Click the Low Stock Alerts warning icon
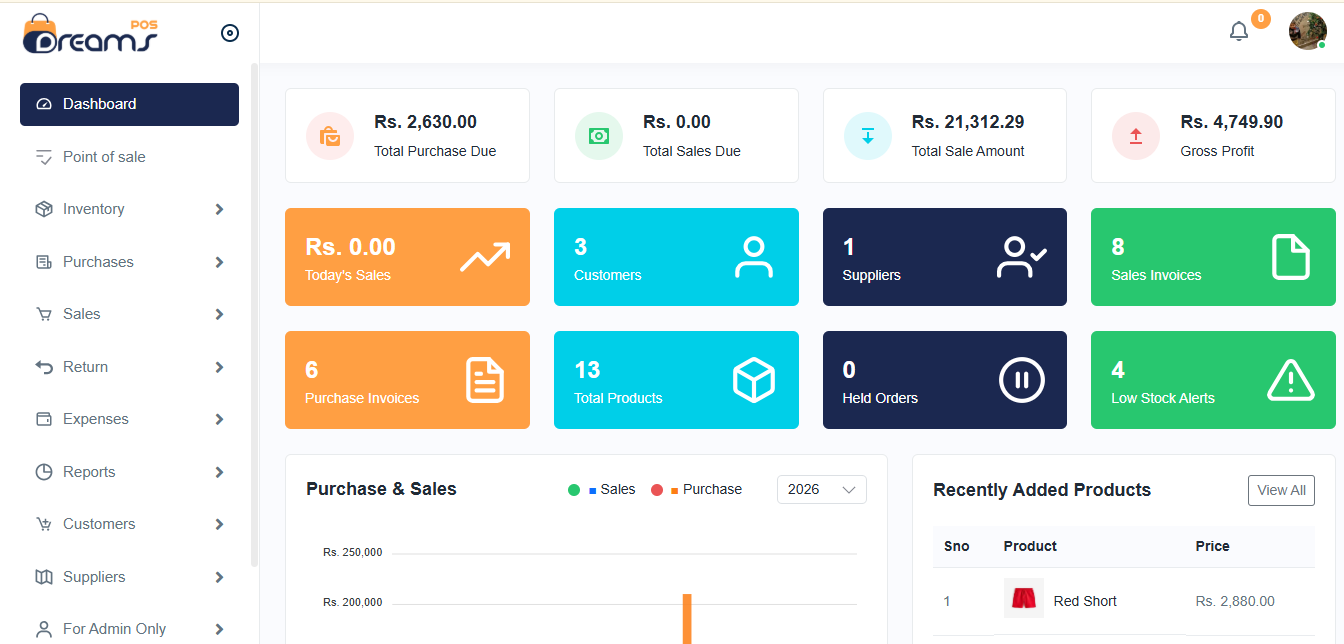1344x644 pixels. coord(1291,380)
